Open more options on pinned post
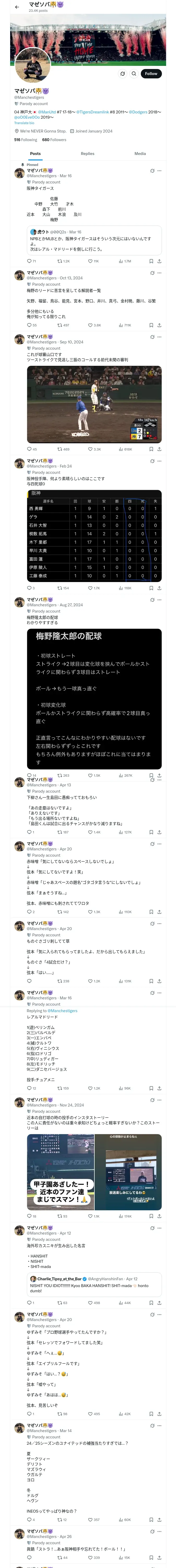The width and height of the screenshot is (176, 1568). tap(159, 170)
